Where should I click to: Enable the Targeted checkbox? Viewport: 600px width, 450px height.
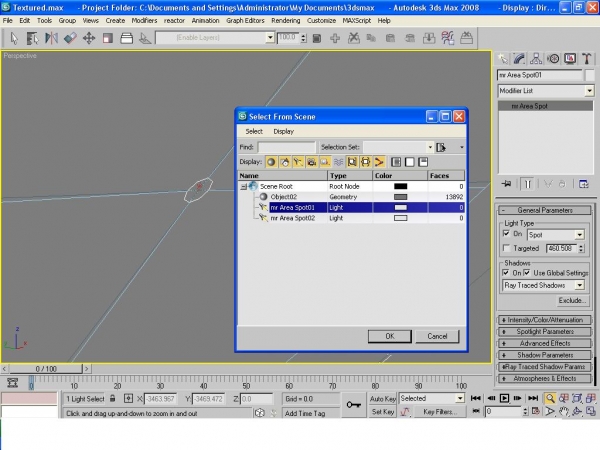pos(506,248)
